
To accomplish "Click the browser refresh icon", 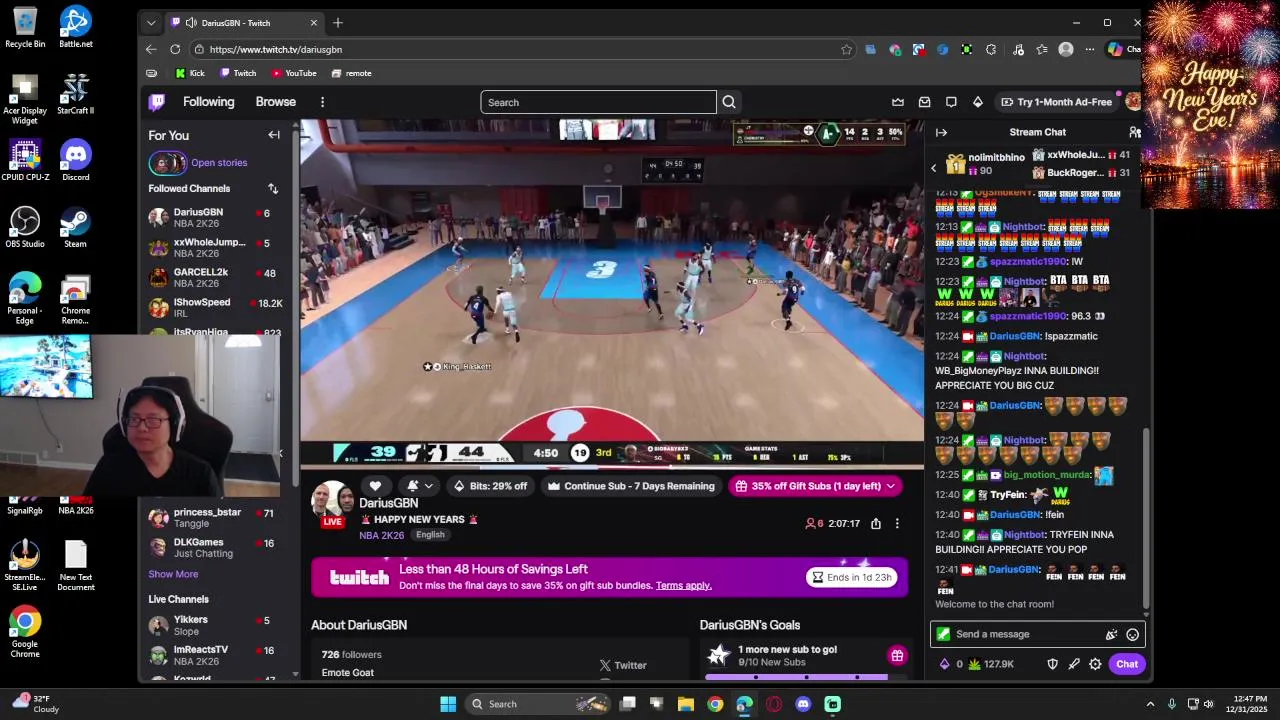I will [175, 49].
